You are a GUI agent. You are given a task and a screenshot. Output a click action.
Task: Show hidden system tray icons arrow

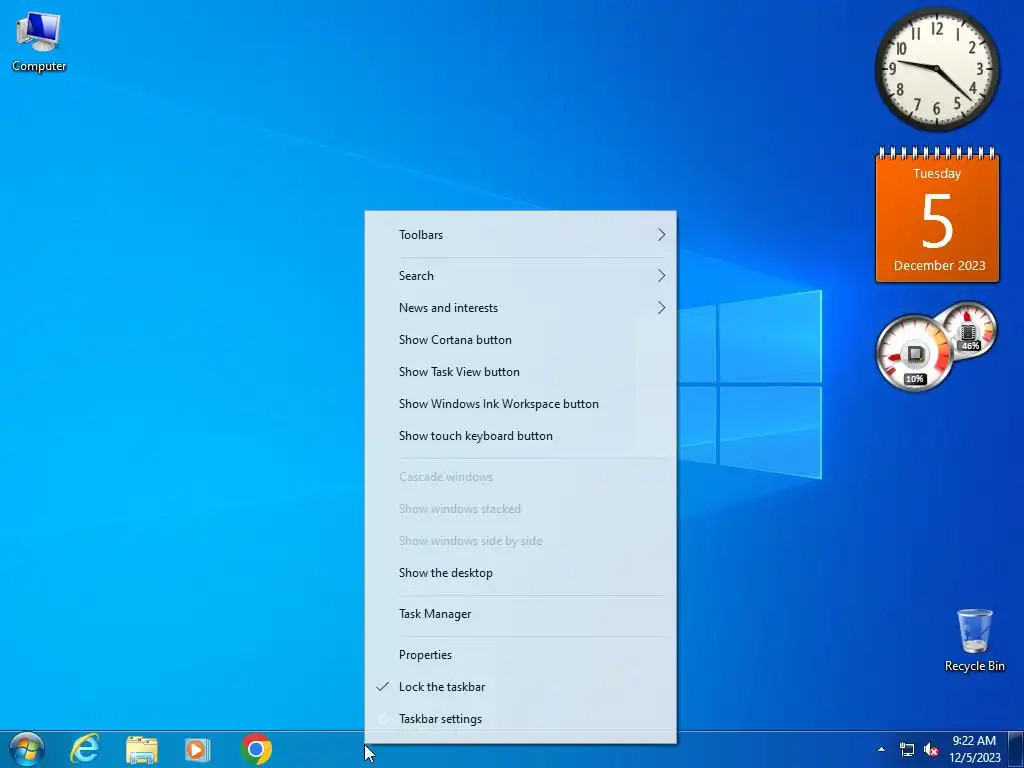pos(882,749)
